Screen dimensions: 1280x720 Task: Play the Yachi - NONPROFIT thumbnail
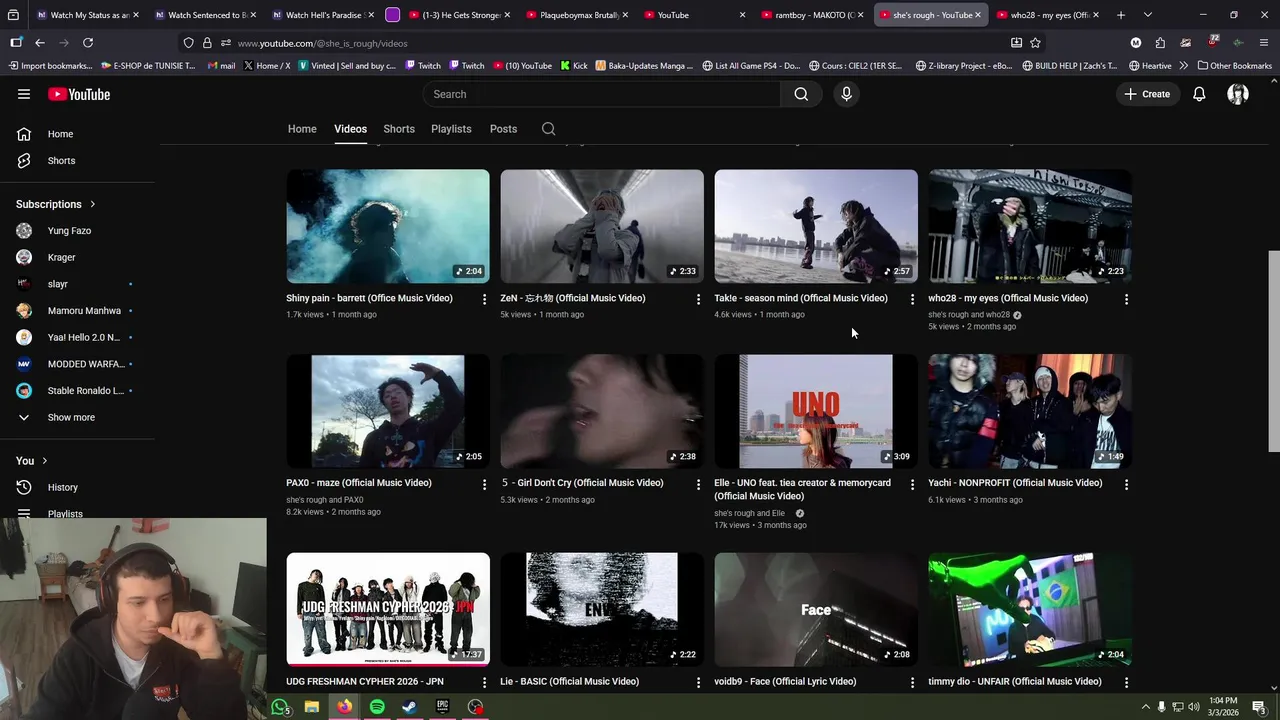point(1030,411)
